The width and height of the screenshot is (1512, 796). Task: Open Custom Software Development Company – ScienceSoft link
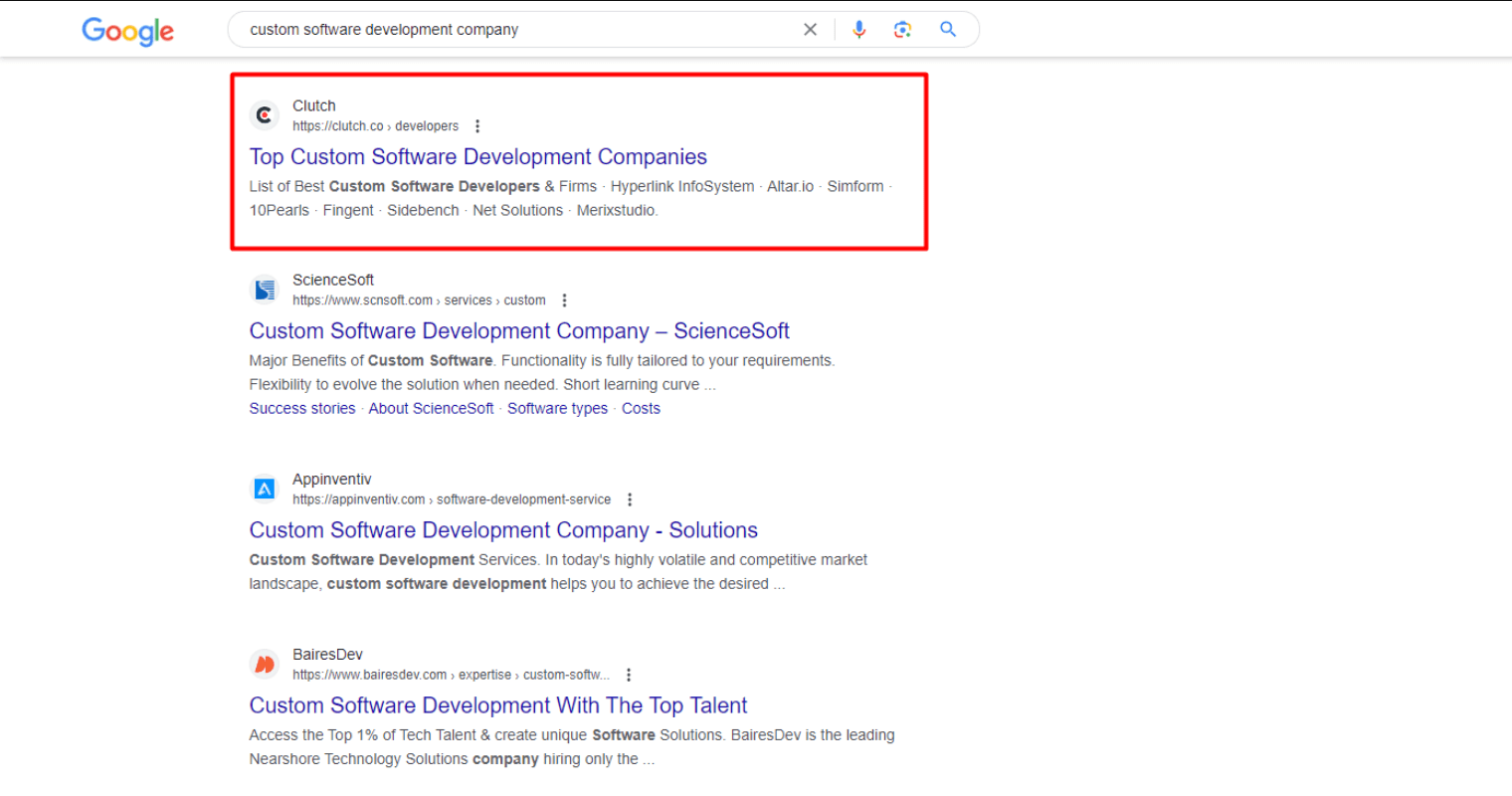(x=519, y=331)
